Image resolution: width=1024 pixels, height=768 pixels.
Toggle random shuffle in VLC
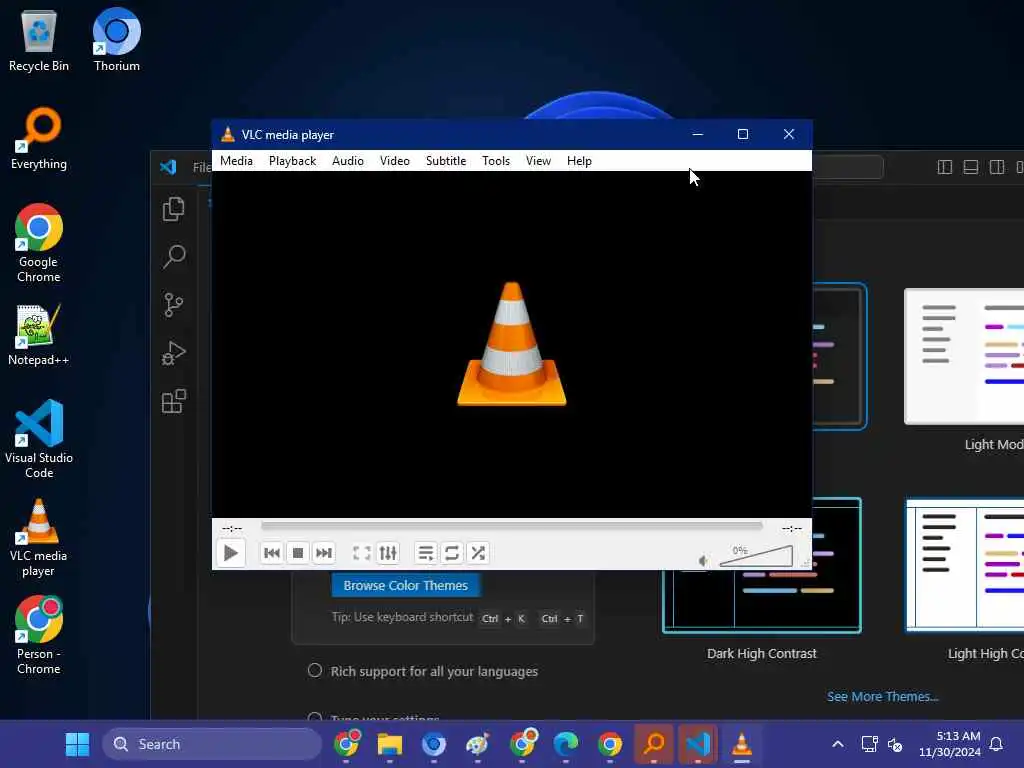(x=478, y=553)
